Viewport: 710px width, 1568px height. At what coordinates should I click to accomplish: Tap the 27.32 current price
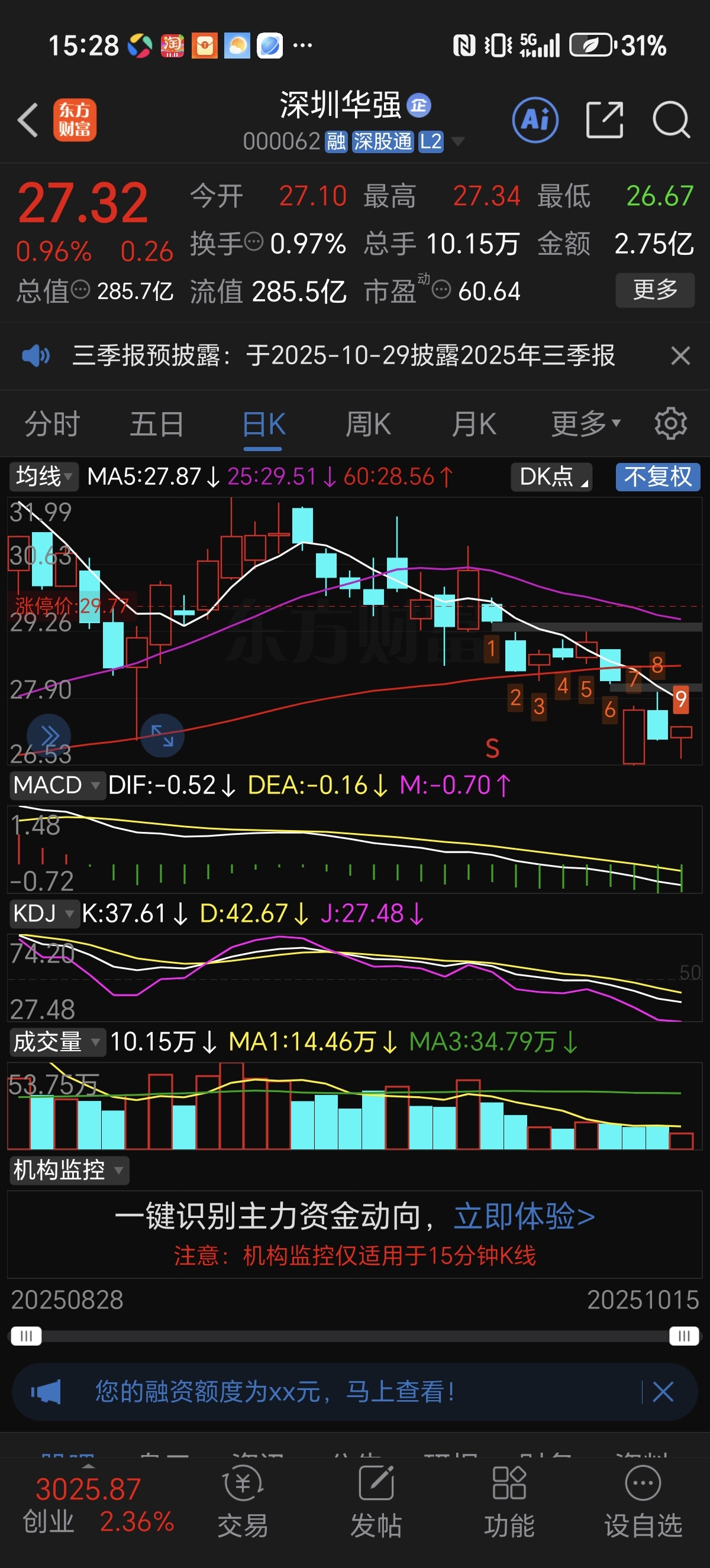tap(83, 203)
